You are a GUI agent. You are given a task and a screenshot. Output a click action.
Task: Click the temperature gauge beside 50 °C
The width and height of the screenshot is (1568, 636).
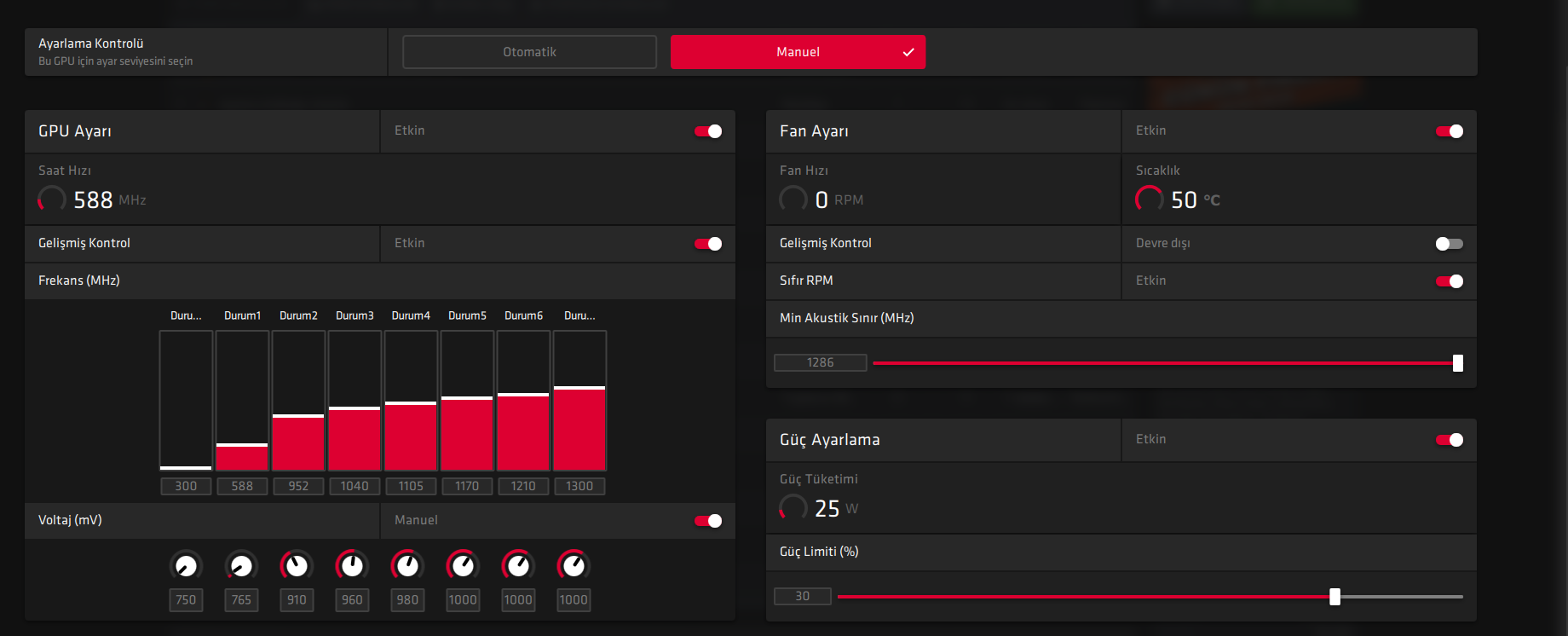1149,199
